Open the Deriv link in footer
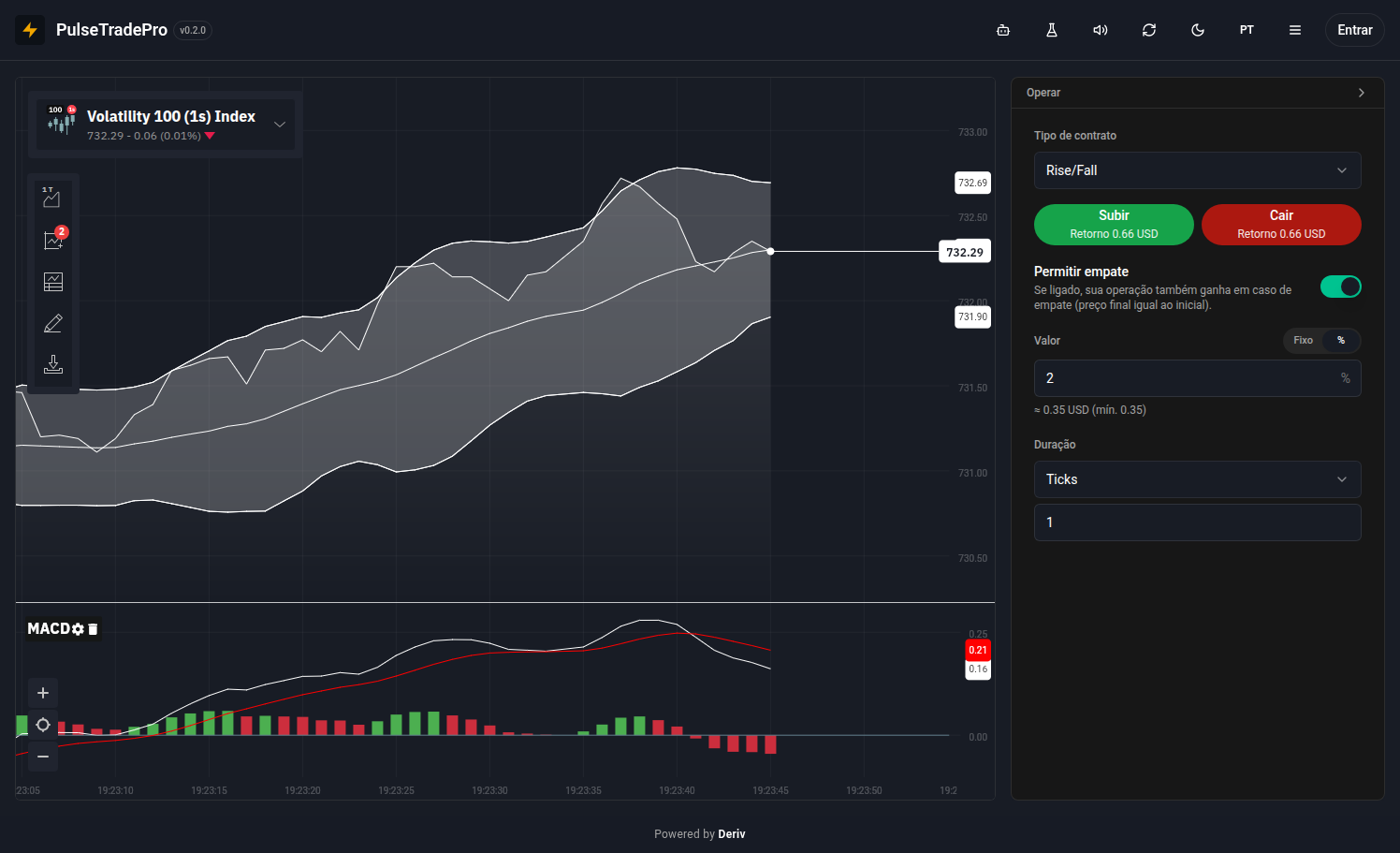The image size is (1400, 853). 732,834
